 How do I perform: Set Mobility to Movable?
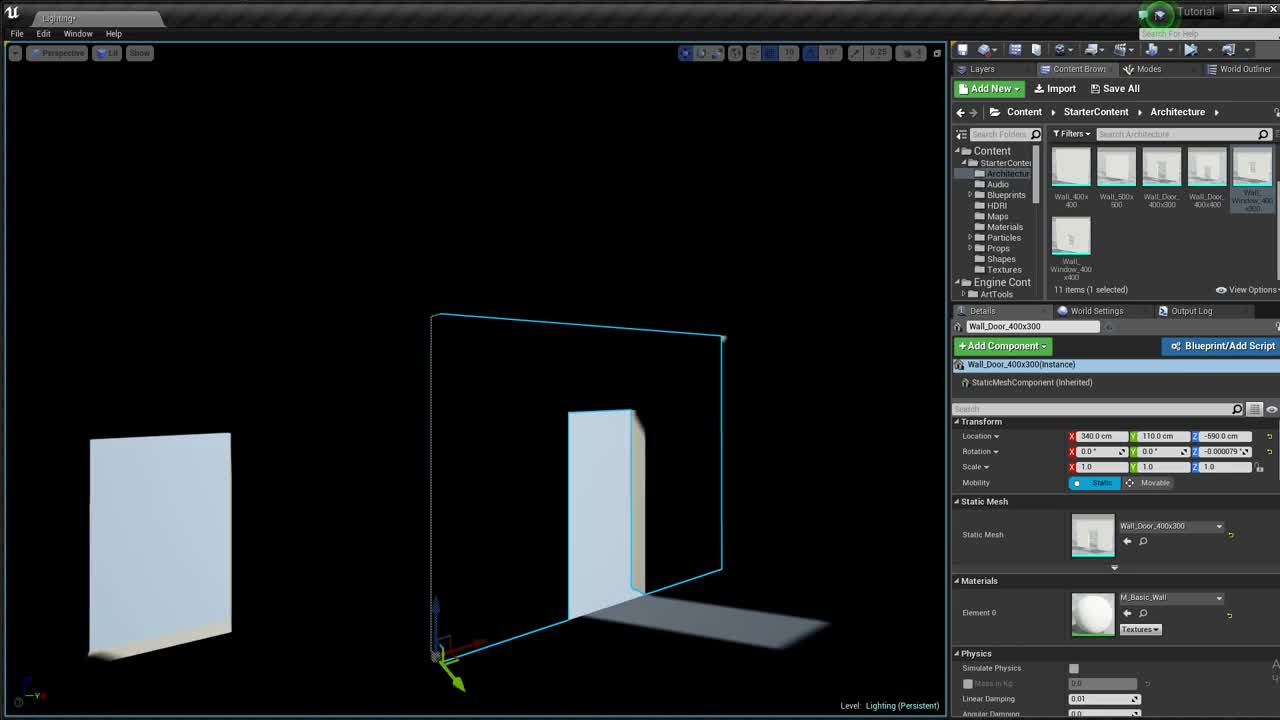click(x=1149, y=483)
